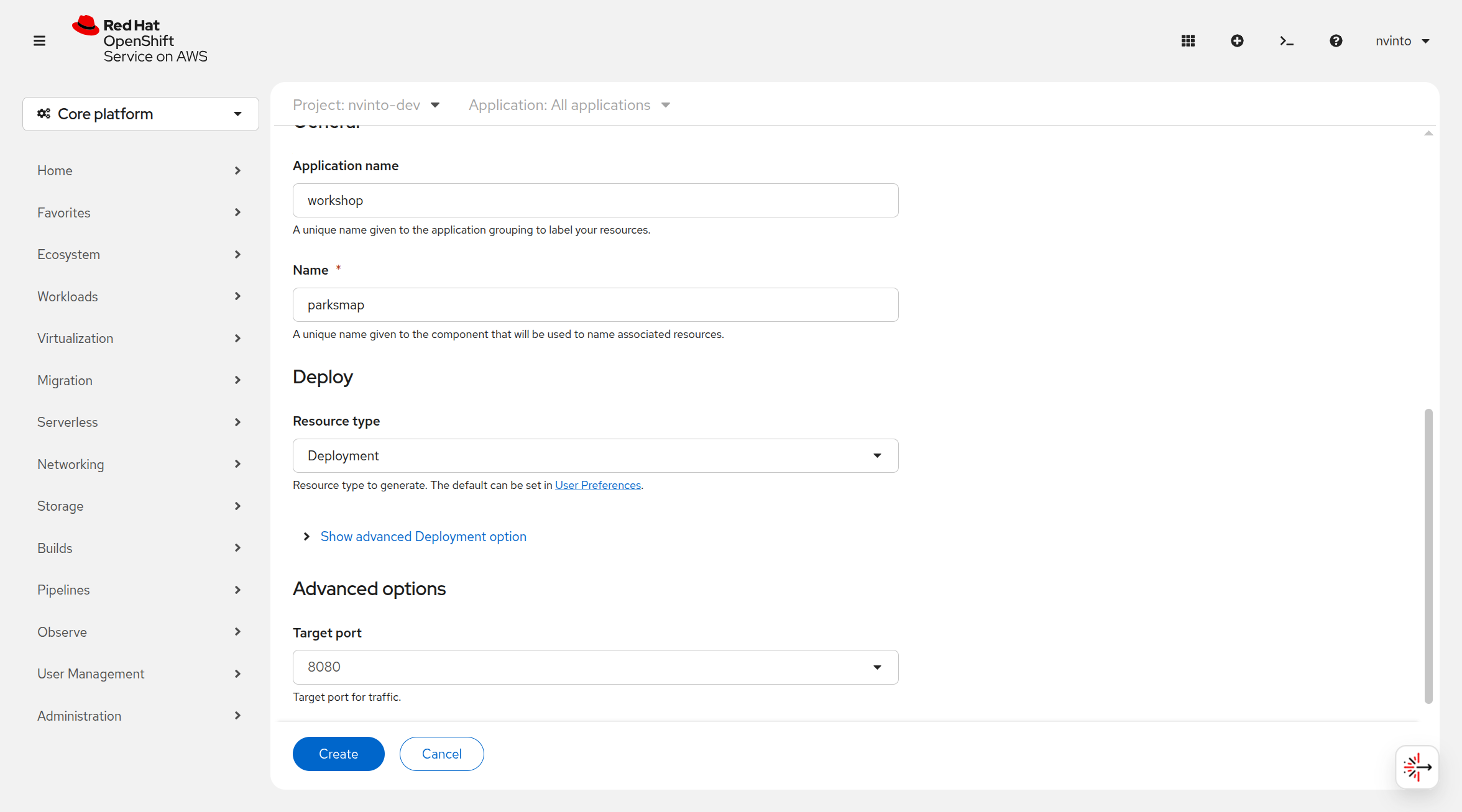Open the Application All applications selector
Image resolution: width=1462 pixels, height=812 pixels.
pos(569,105)
